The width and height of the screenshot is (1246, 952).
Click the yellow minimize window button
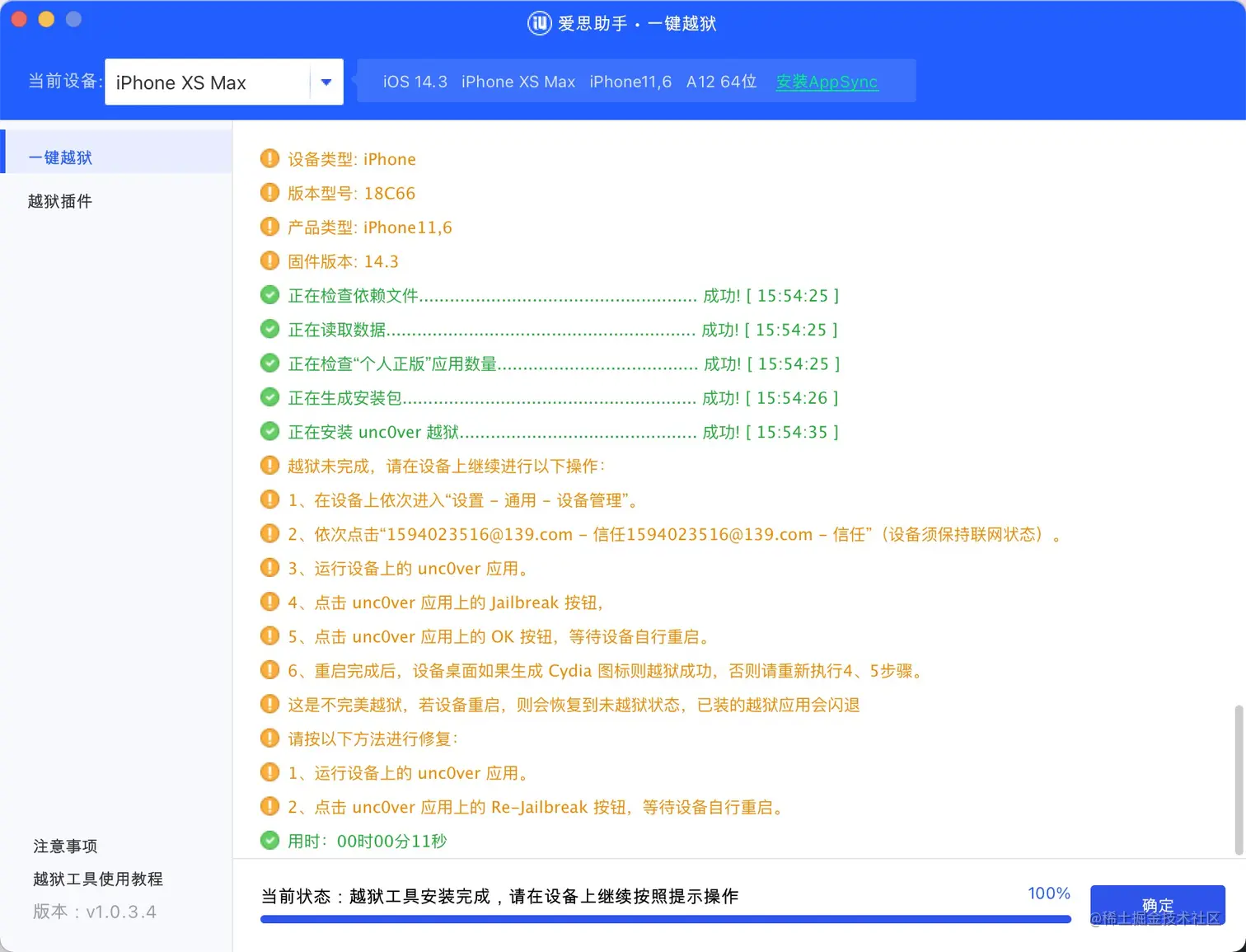(x=46, y=19)
